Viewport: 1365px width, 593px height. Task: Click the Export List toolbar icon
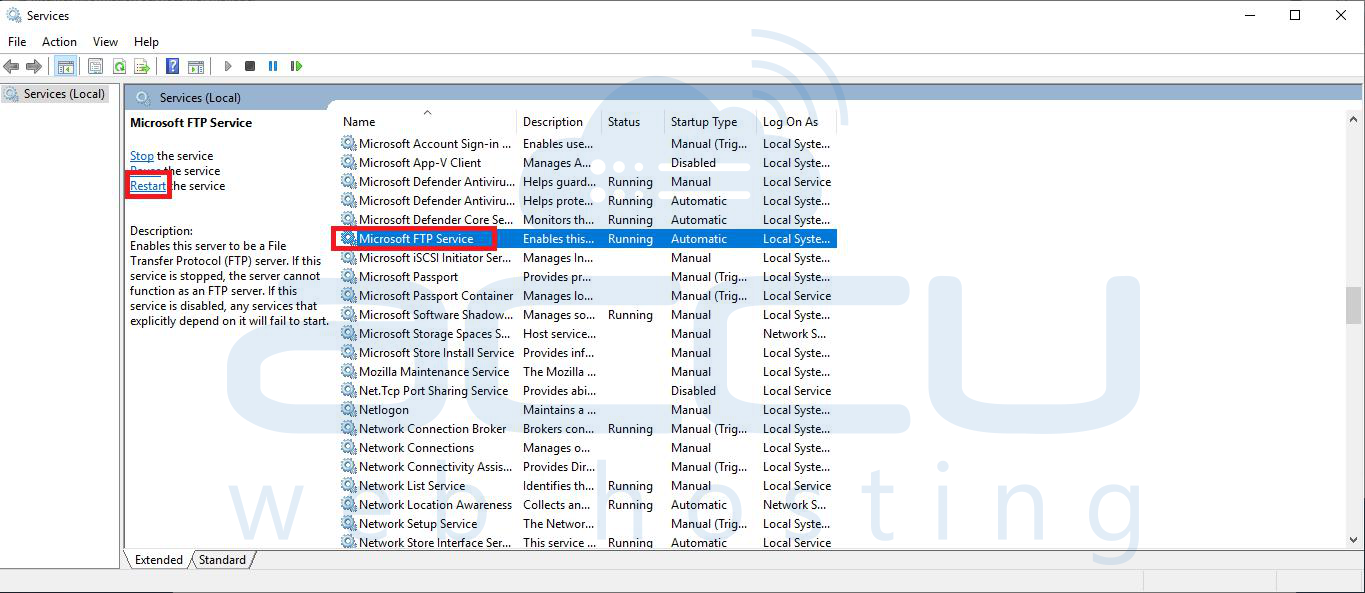142,66
